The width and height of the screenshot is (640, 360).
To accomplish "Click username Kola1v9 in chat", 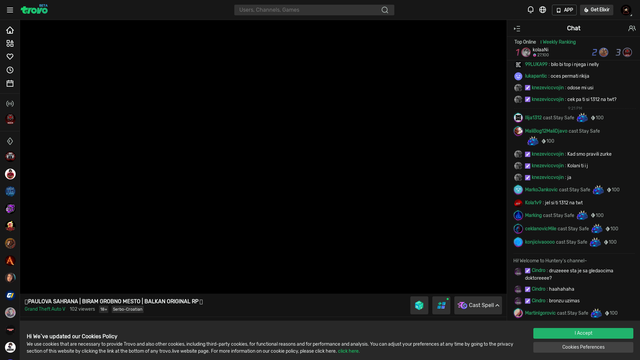I will tap(533, 203).
